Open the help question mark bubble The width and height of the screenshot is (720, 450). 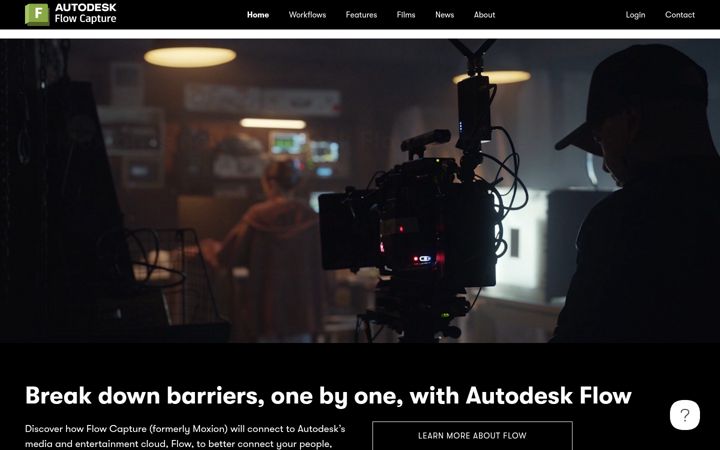(684, 415)
